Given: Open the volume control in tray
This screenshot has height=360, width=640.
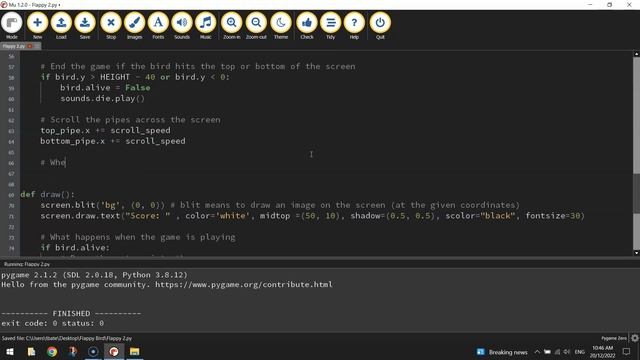Looking at the screenshot, I should (567, 352).
